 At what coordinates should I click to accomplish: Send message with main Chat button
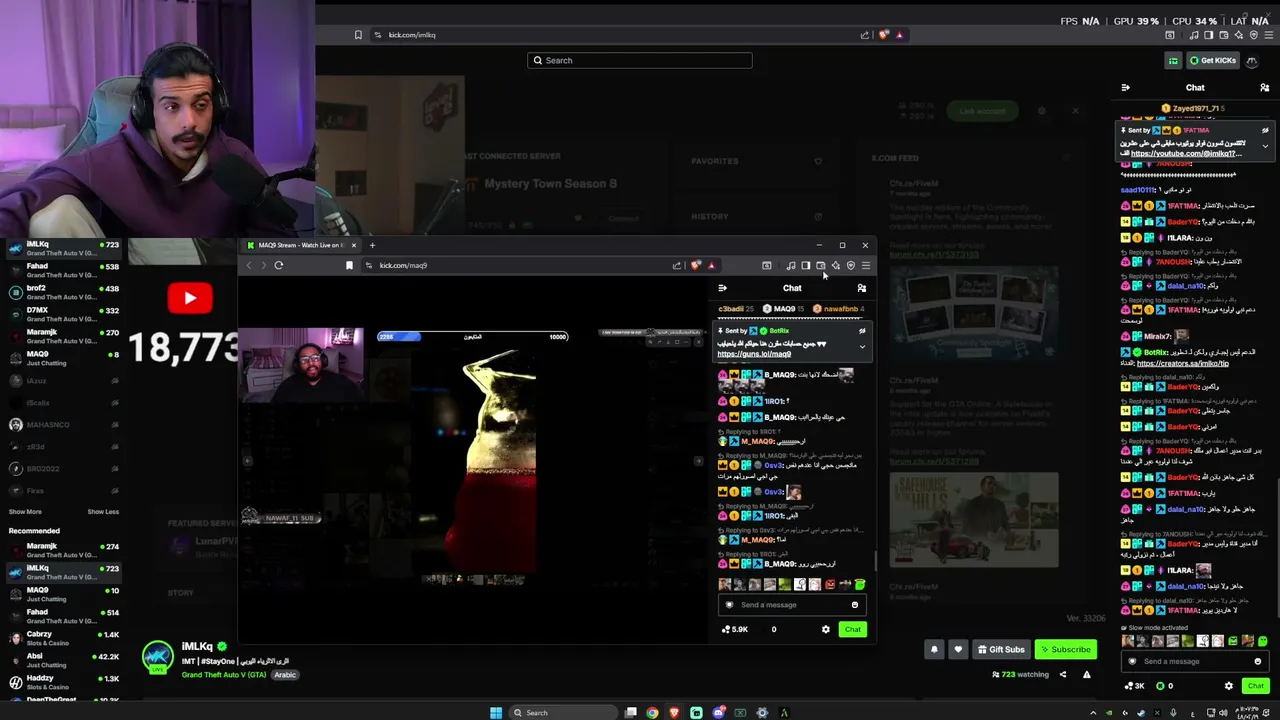(x=1256, y=686)
